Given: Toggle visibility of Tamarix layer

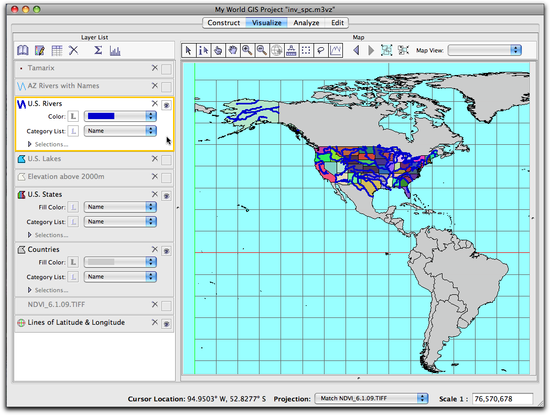Looking at the screenshot, I should tap(166, 69).
